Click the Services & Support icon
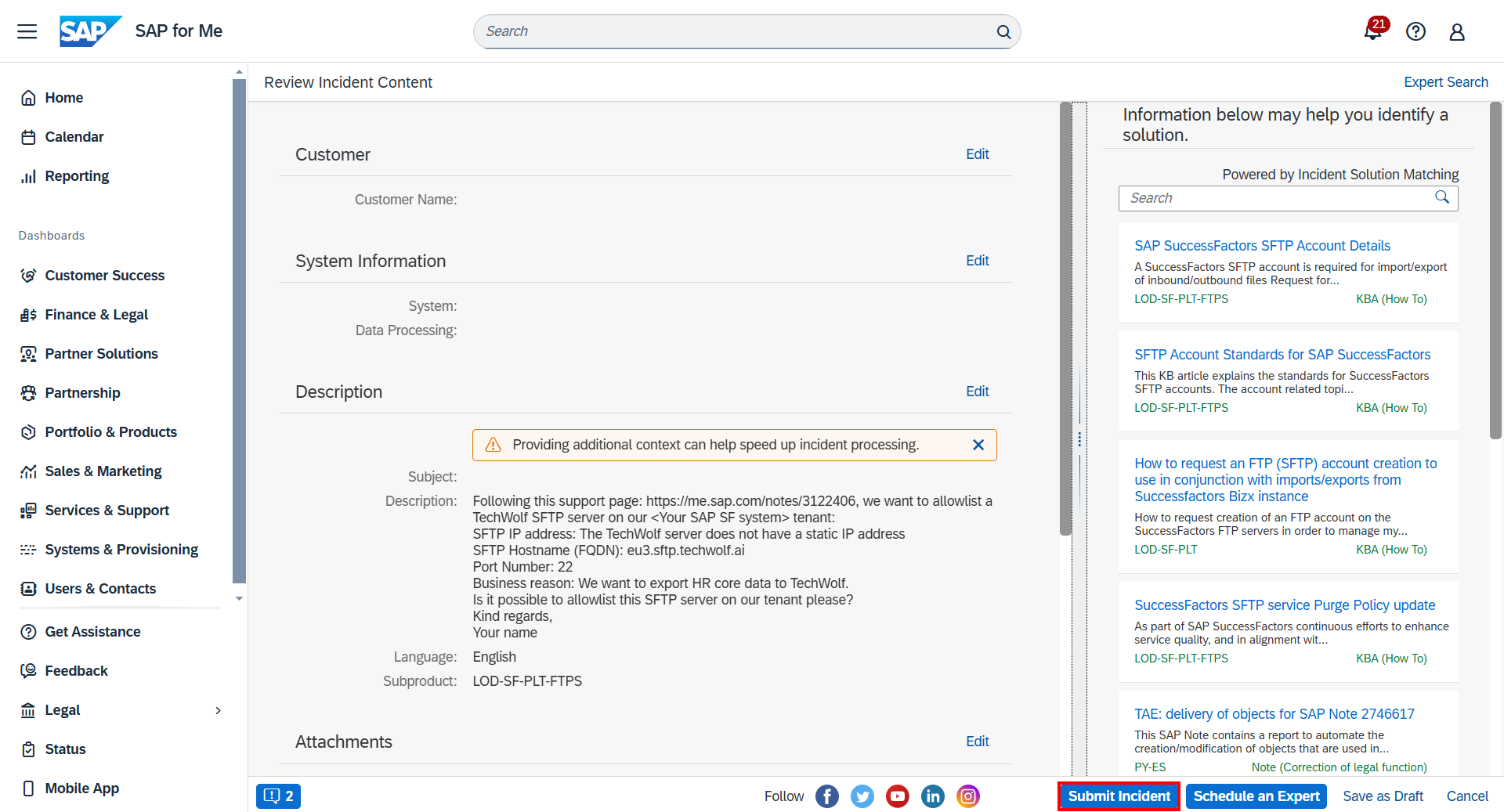This screenshot has width=1504, height=812. click(28, 511)
